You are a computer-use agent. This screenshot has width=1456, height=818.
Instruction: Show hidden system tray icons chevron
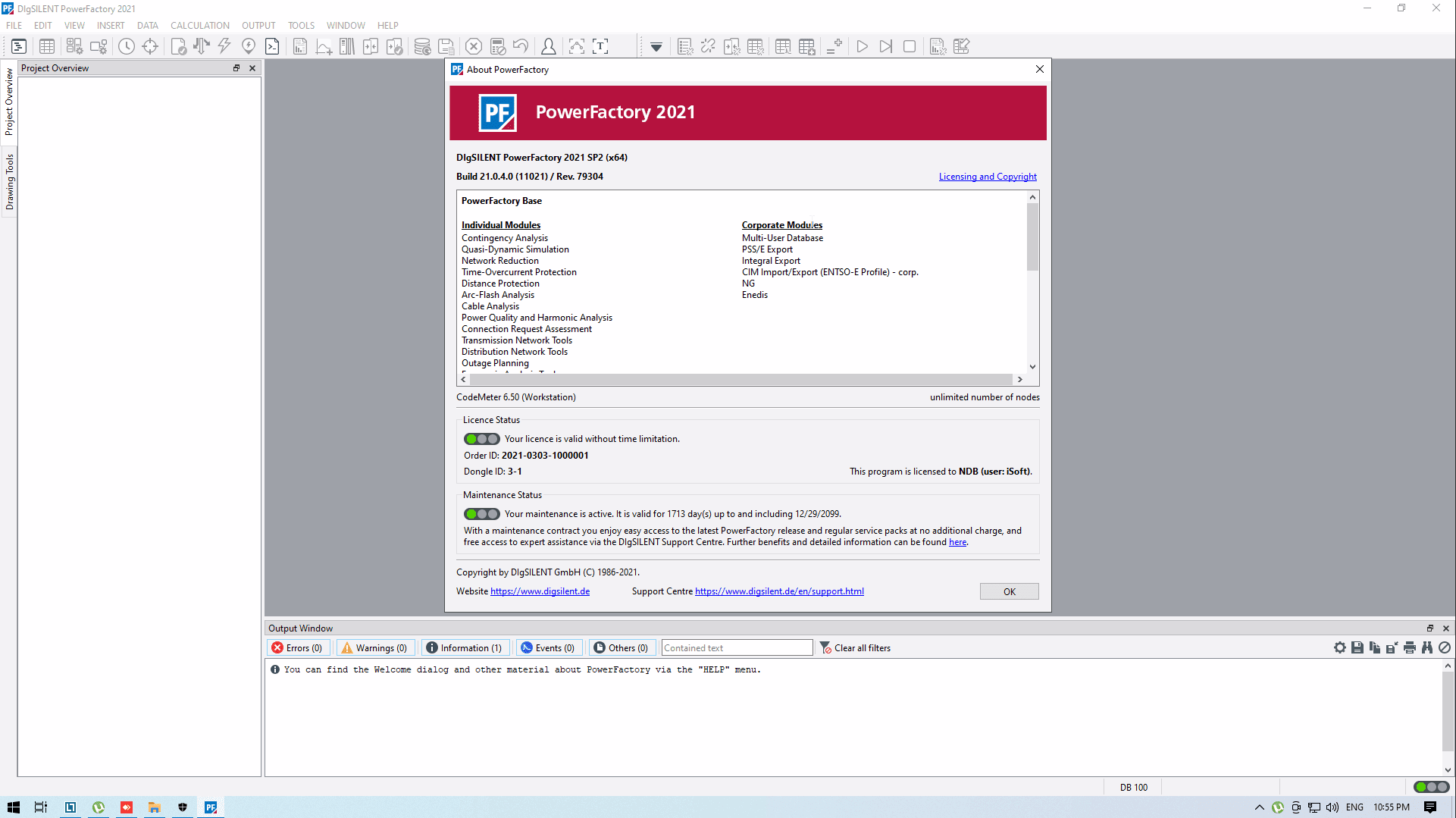(x=1260, y=807)
